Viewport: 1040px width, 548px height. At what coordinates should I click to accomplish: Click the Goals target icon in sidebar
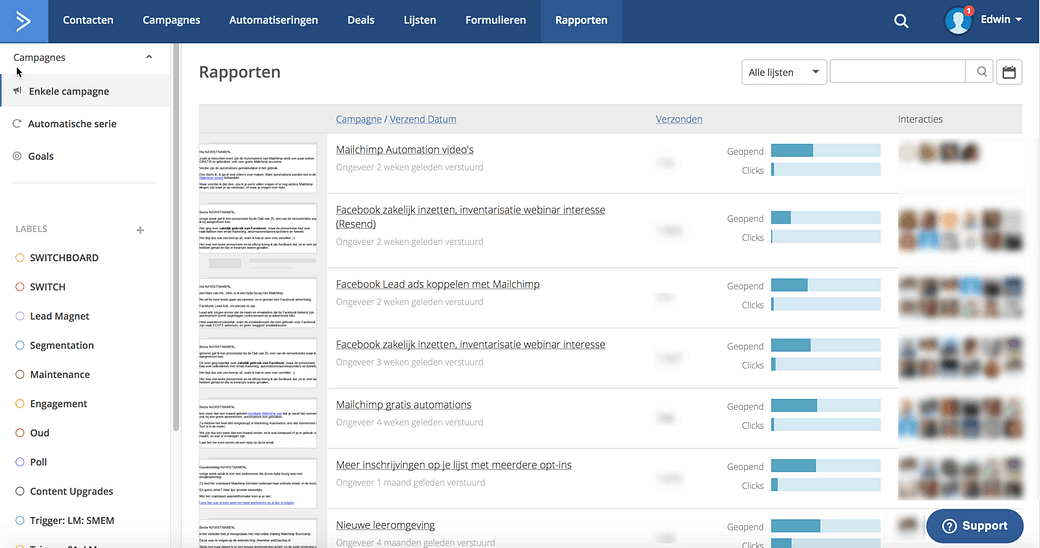tap(17, 156)
